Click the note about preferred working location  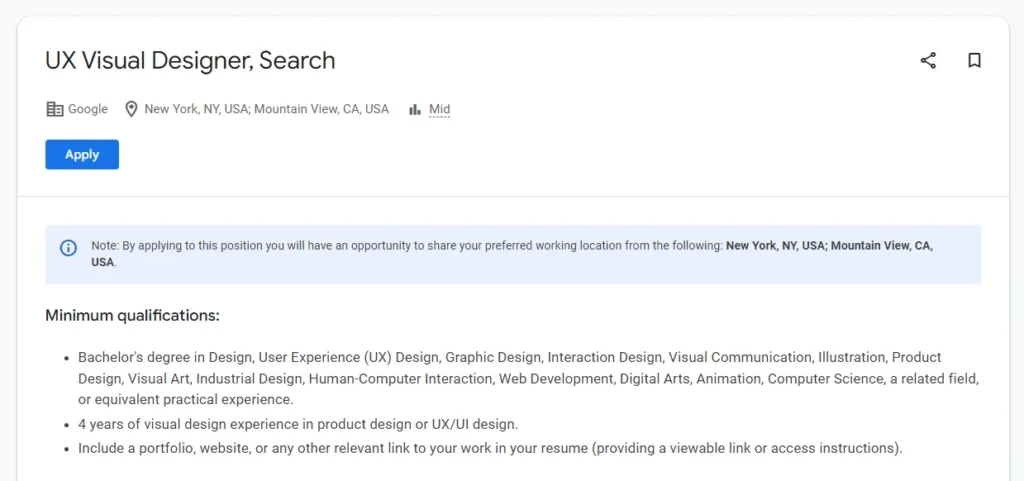point(400,245)
